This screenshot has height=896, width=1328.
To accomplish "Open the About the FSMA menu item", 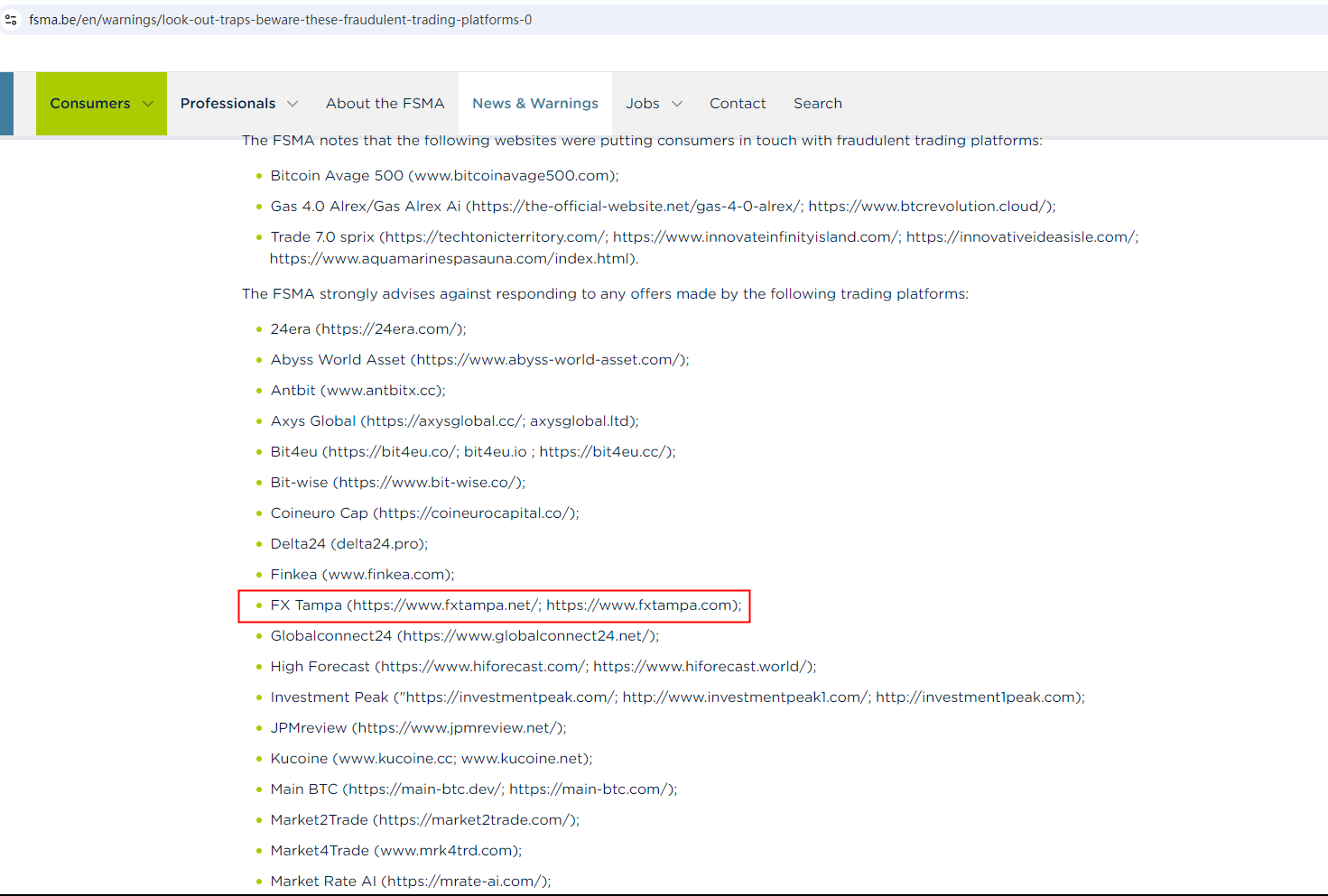I will [385, 104].
